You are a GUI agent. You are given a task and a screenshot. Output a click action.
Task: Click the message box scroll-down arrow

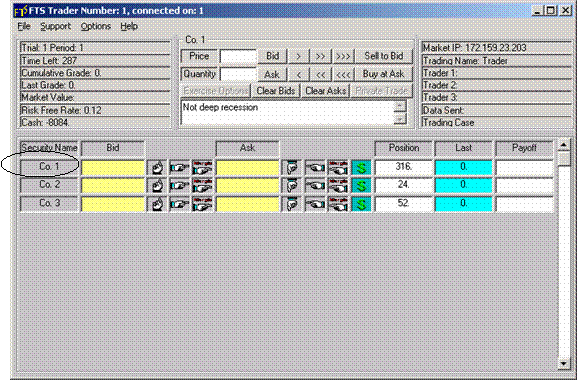point(400,119)
